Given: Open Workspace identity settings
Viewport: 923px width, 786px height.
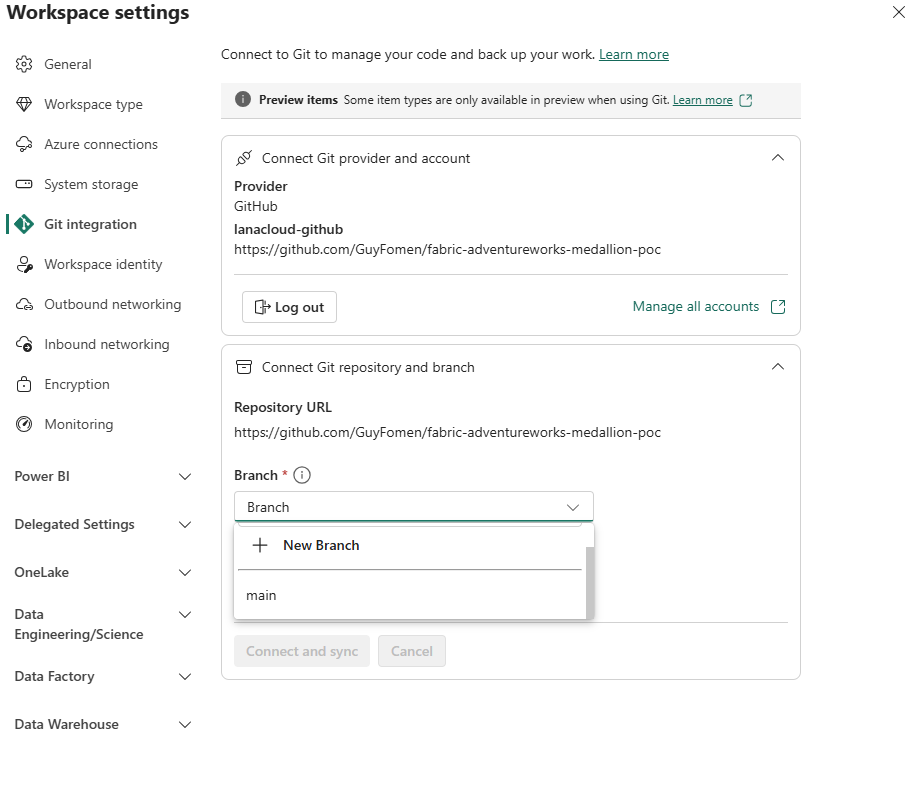Looking at the screenshot, I should click(x=103, y=264).
